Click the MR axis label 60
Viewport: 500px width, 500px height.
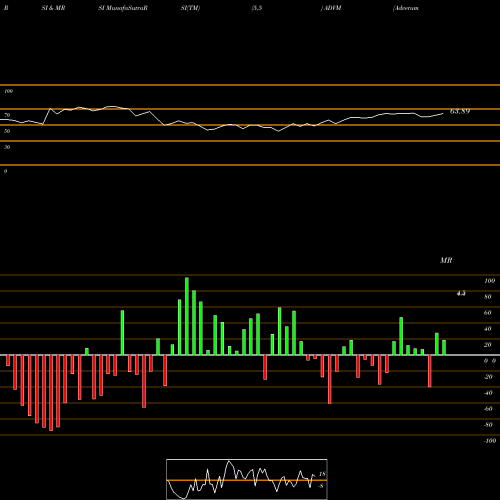pos(488,313)
